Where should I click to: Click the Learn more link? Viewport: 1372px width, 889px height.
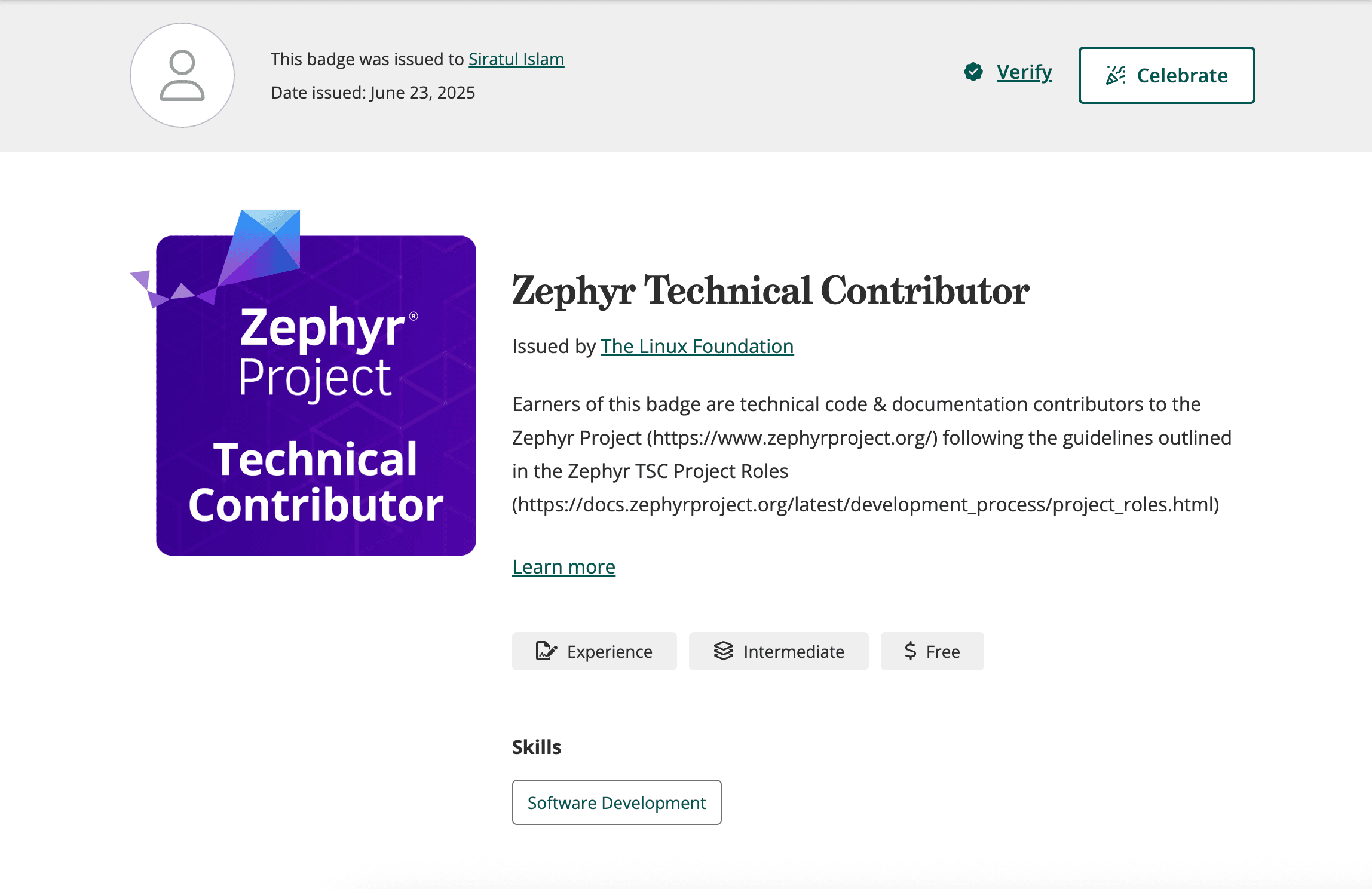pyautogui.click(x=563, y=566)
